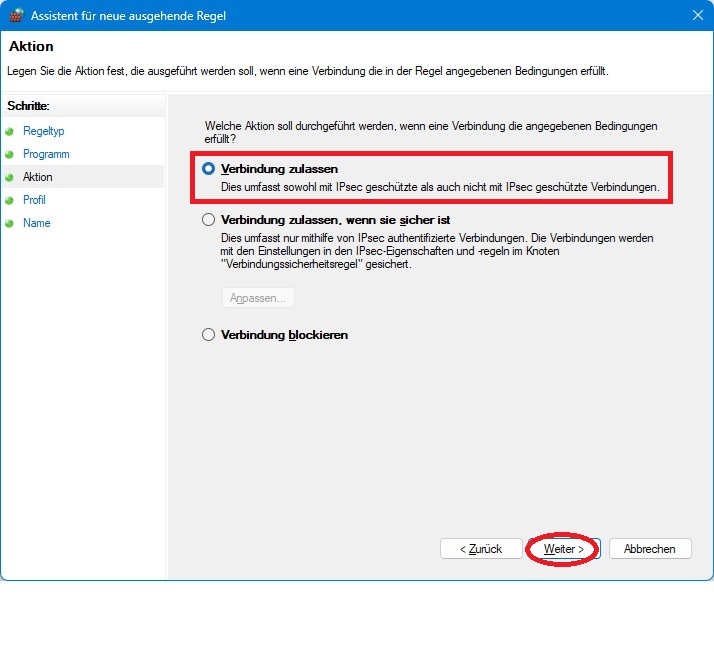Select the 'Verbindung zulassen' radio button
Screen dimensions: 714x655
click(x=208, y=169)
